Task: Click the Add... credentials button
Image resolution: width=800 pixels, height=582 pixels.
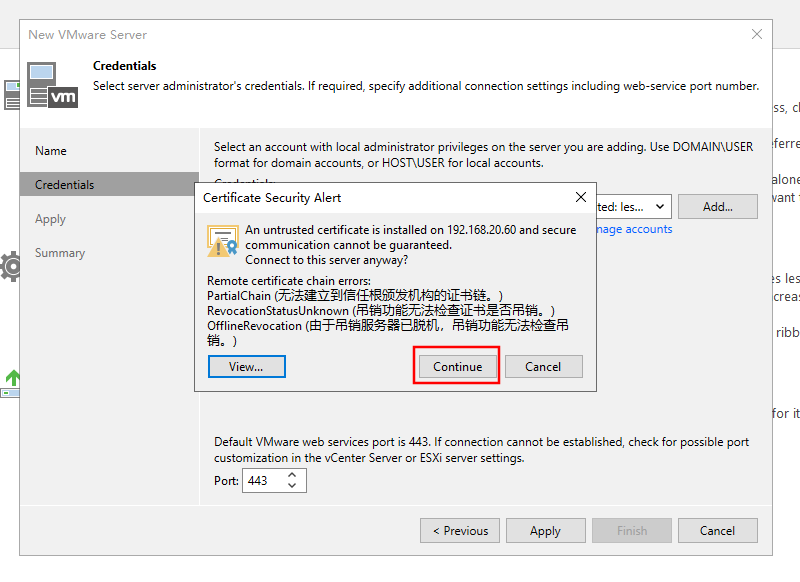Action: (718, 207)
